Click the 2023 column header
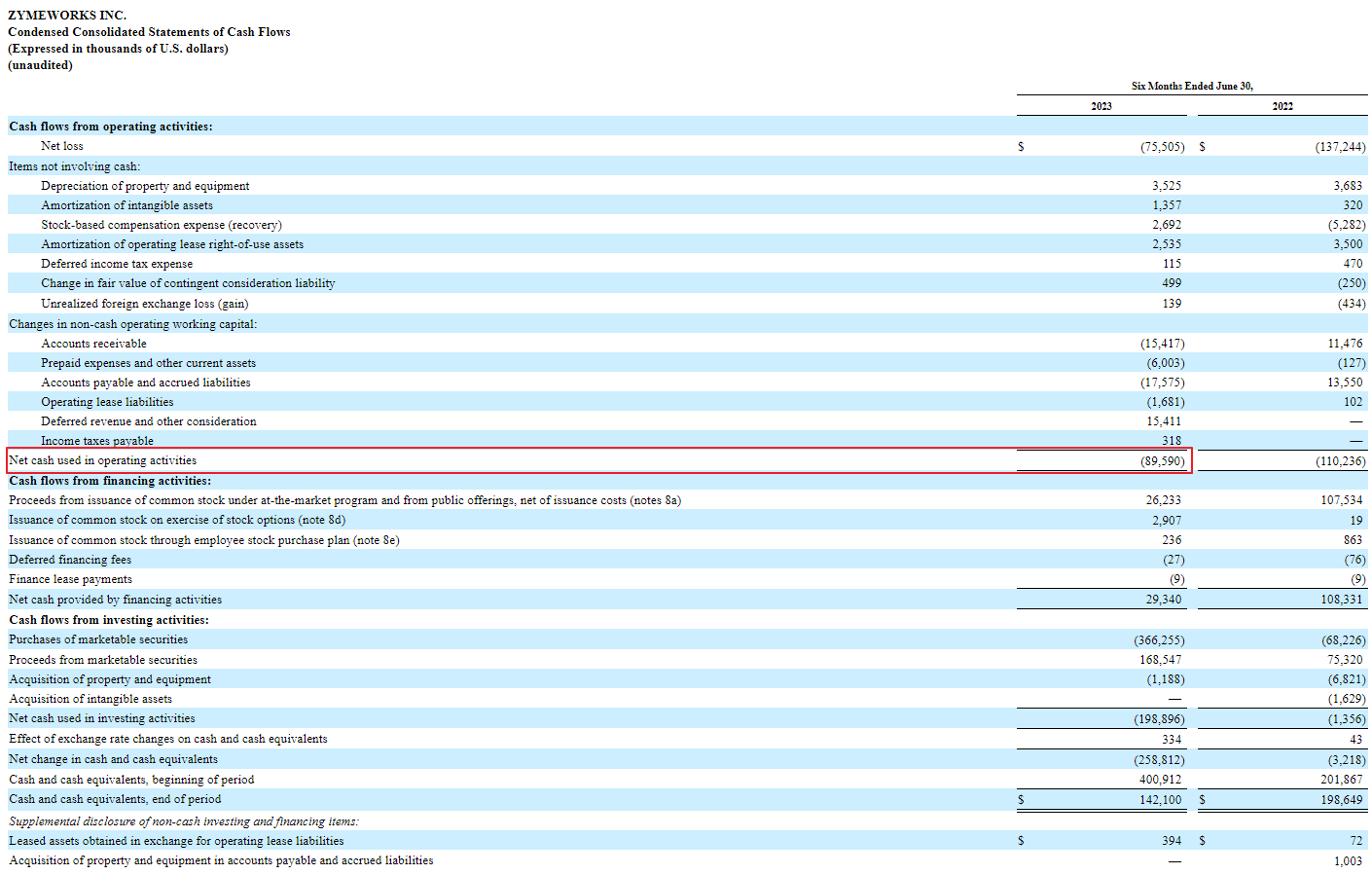This screenshot has width=1372, height=875. 1100,106
